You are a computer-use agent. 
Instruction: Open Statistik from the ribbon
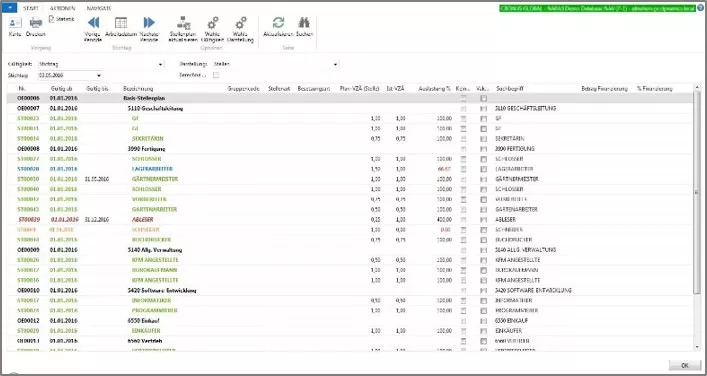(x=61, y=19)
